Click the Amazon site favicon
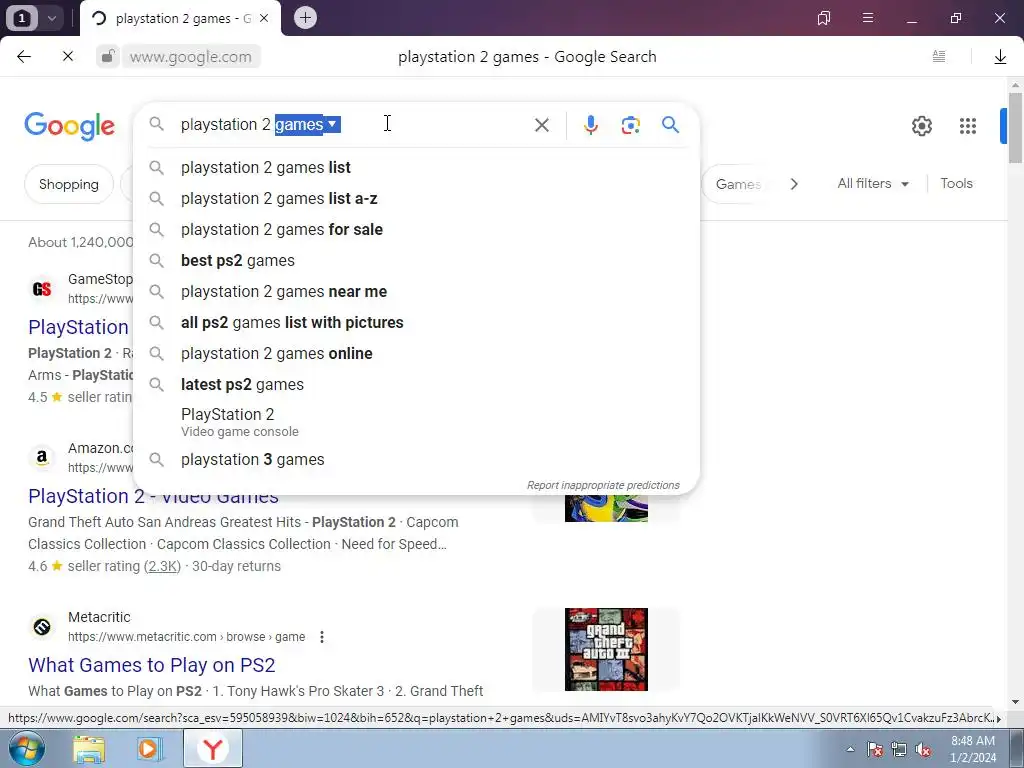The image size is (1024, 768). tap(42, 458)
